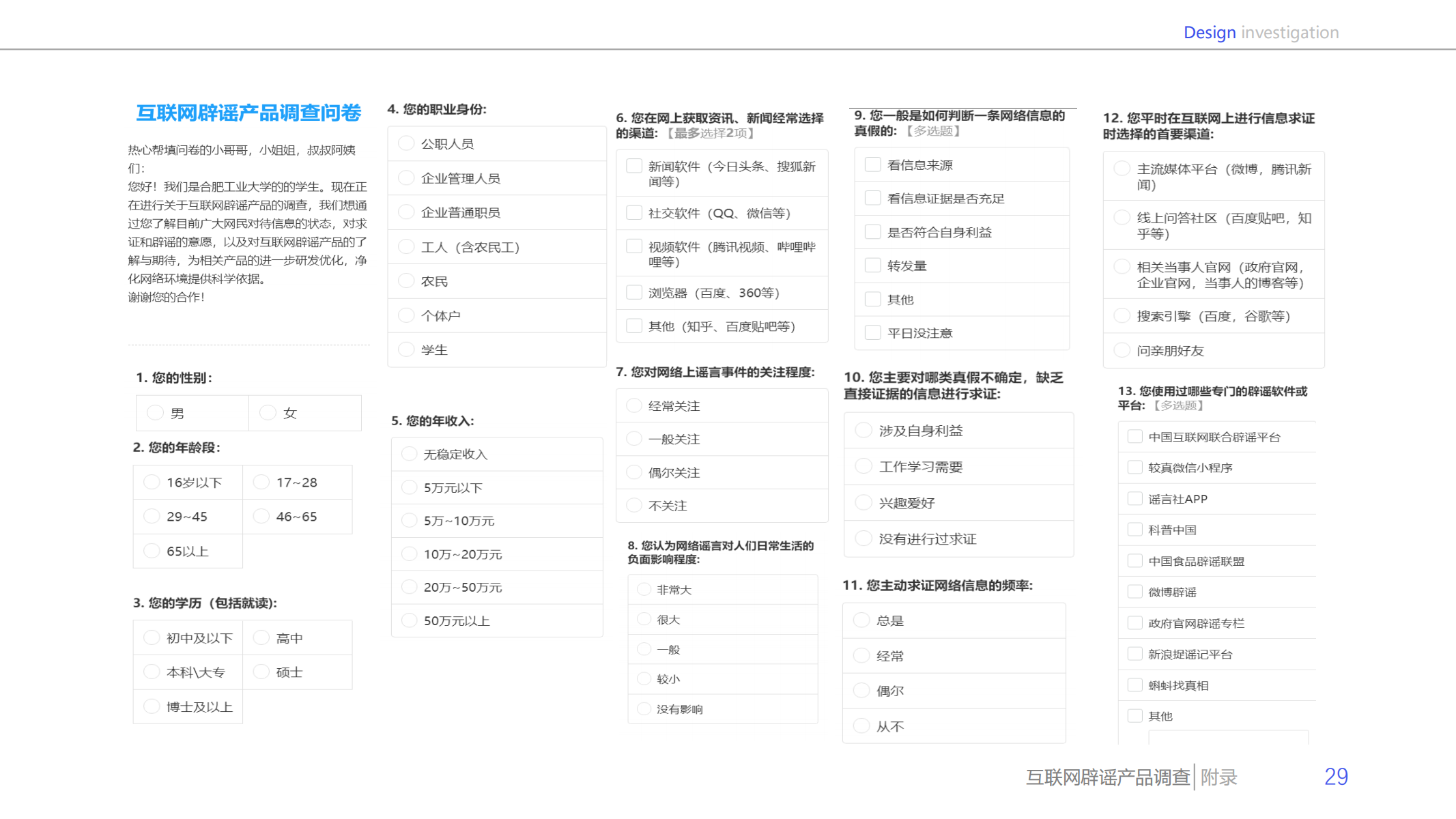
Task: Select 主流媒体平台（微博，腾讯新闻）channel
Action: pos(1122,167)
